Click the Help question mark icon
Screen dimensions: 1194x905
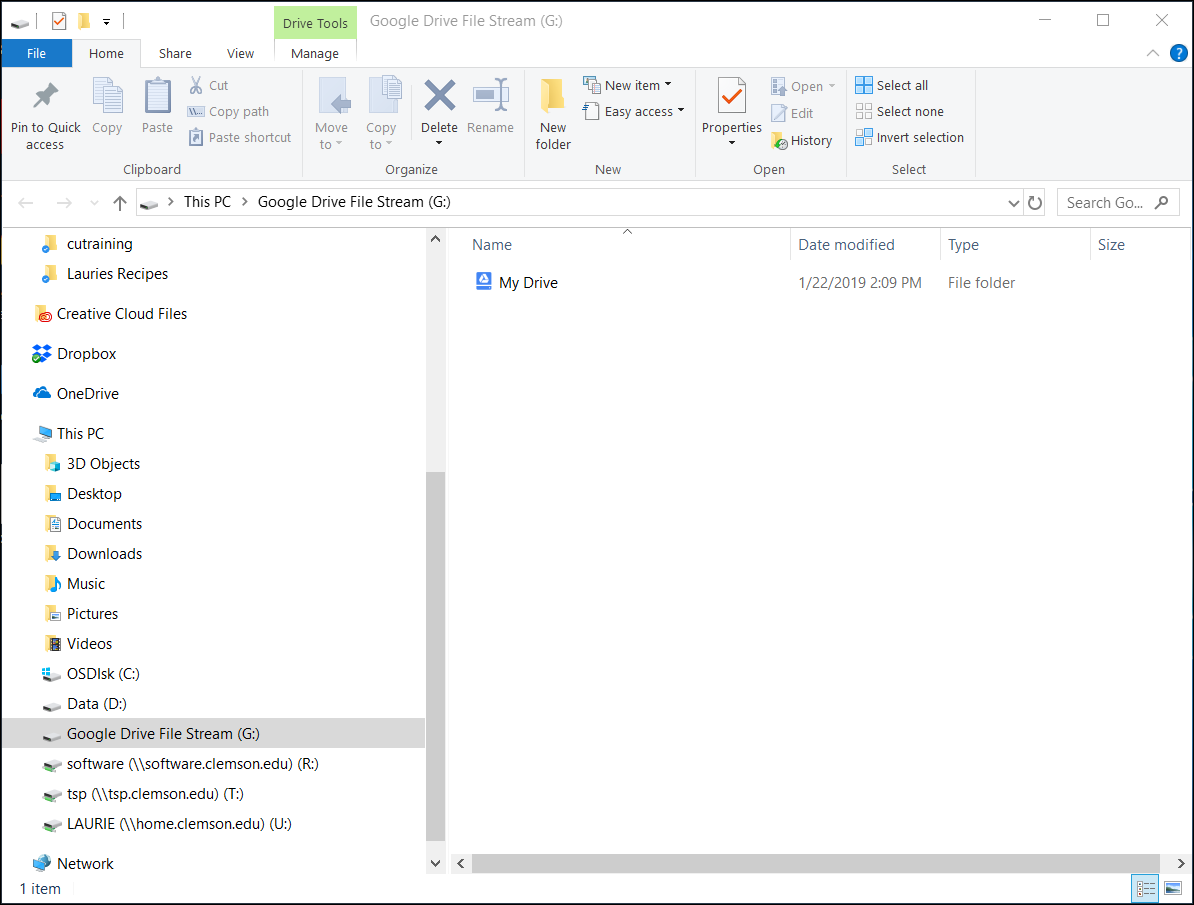pos(1178,53)
